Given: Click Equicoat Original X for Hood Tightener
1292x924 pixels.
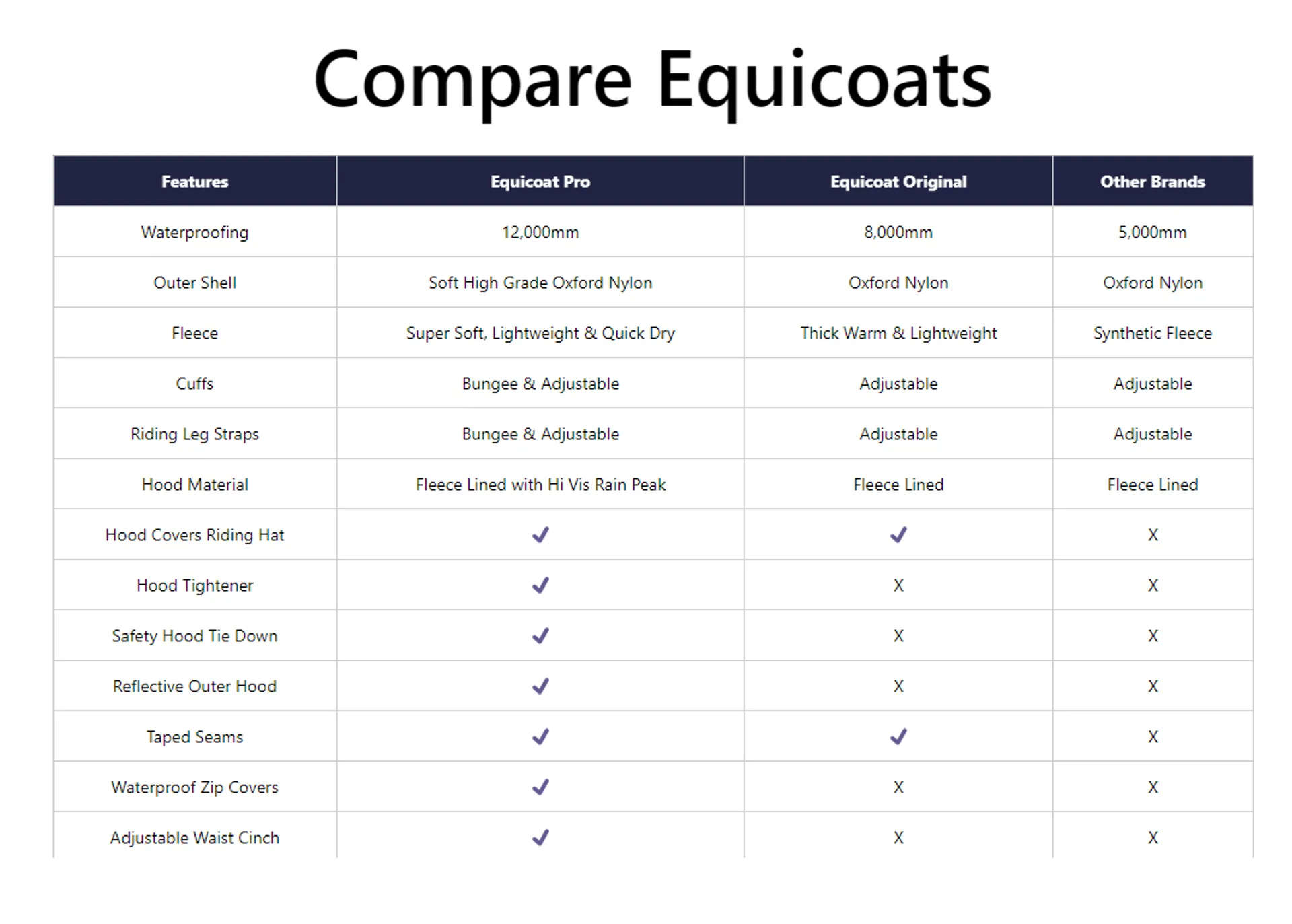Looking at the screenshot, I should point(898,585).
